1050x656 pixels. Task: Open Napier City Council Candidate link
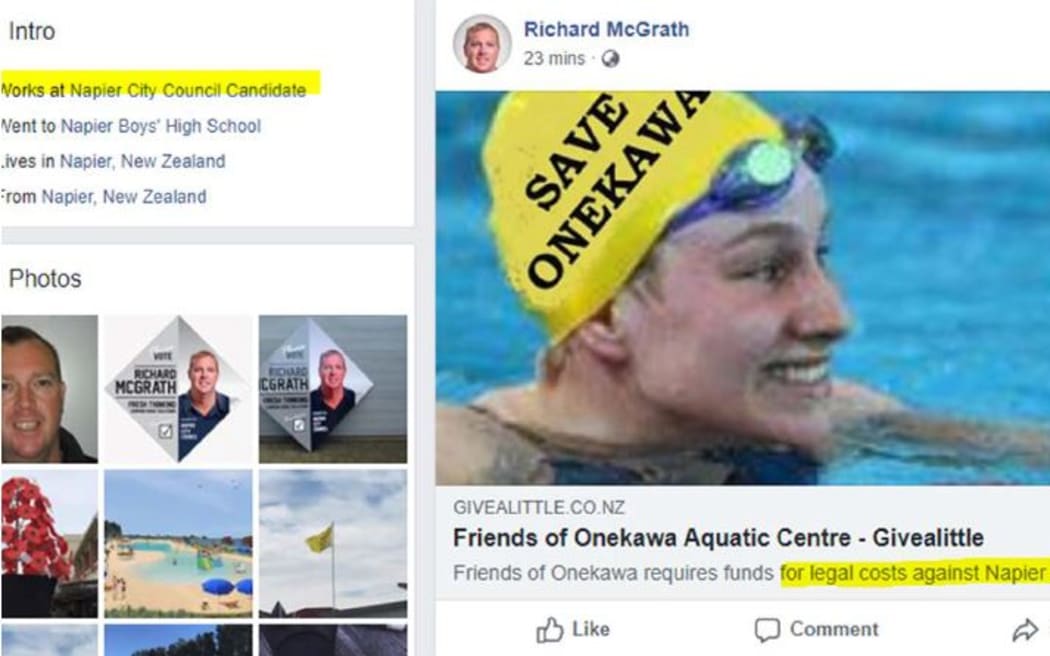click(188, 90)
